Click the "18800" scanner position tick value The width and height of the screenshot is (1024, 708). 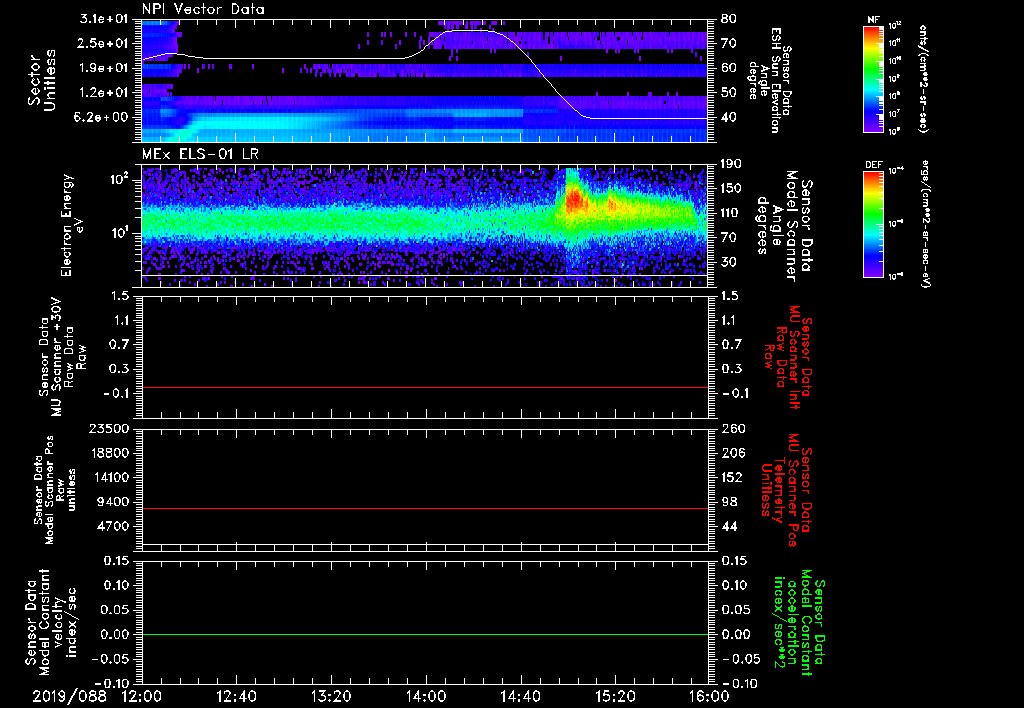(108, 453)
